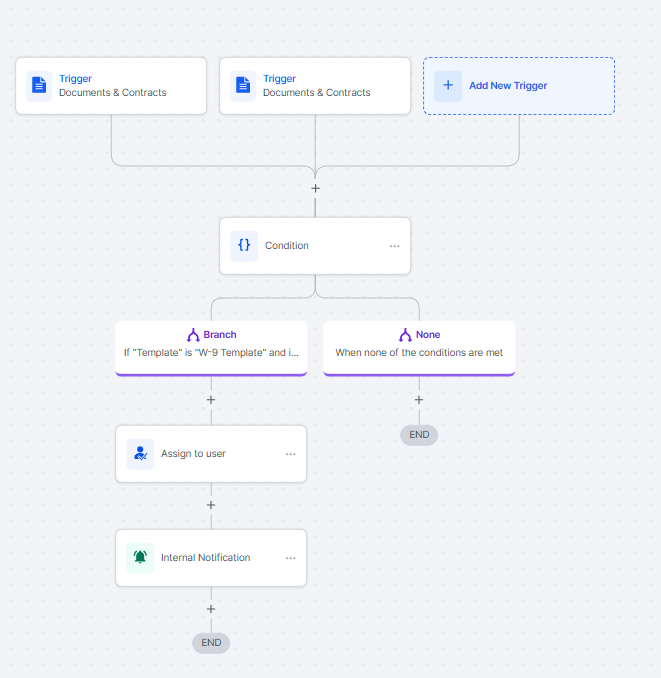The image size is (661, 678).
Task: Click the left trigger's "Trigger" title text
Action: (76, 78)
